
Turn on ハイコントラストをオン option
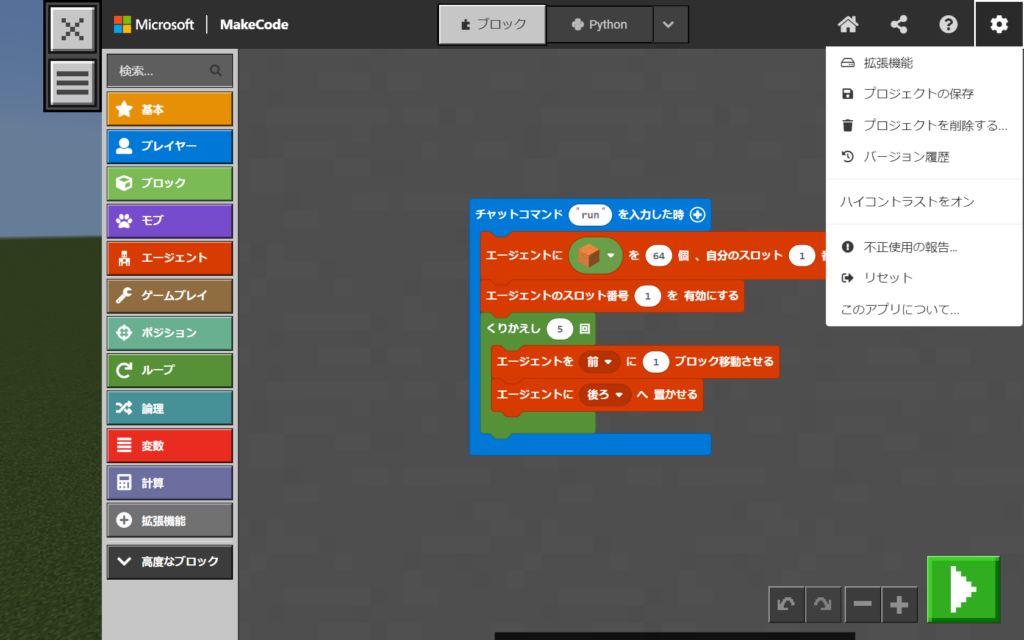click(907, 202)
